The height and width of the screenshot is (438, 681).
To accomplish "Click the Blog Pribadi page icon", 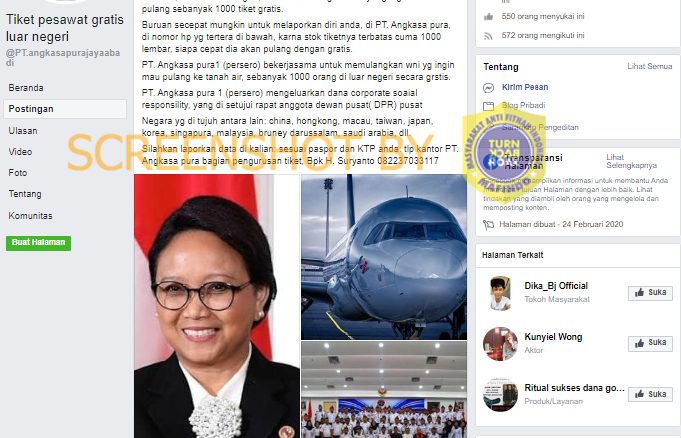I will tap(489, 106).
